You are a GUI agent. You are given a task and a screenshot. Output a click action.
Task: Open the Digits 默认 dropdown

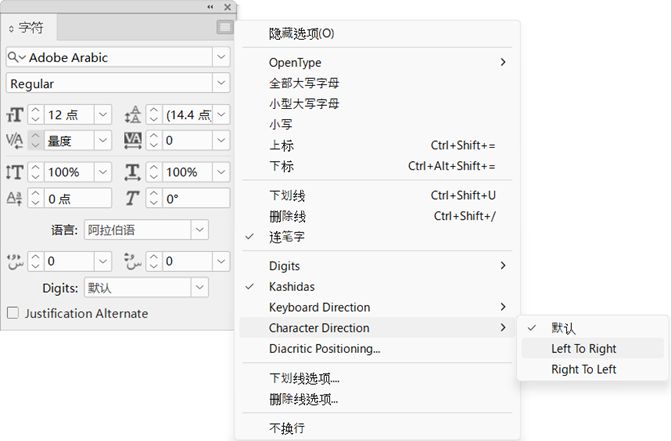[199, 288]
